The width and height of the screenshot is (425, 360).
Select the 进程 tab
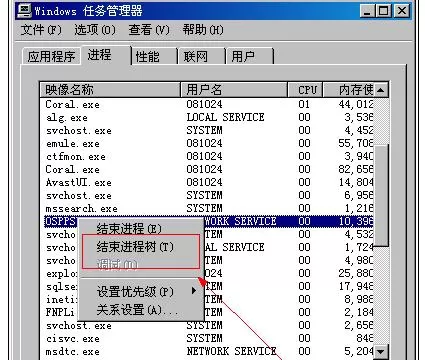pyautogui.click(x=106, y=55)
